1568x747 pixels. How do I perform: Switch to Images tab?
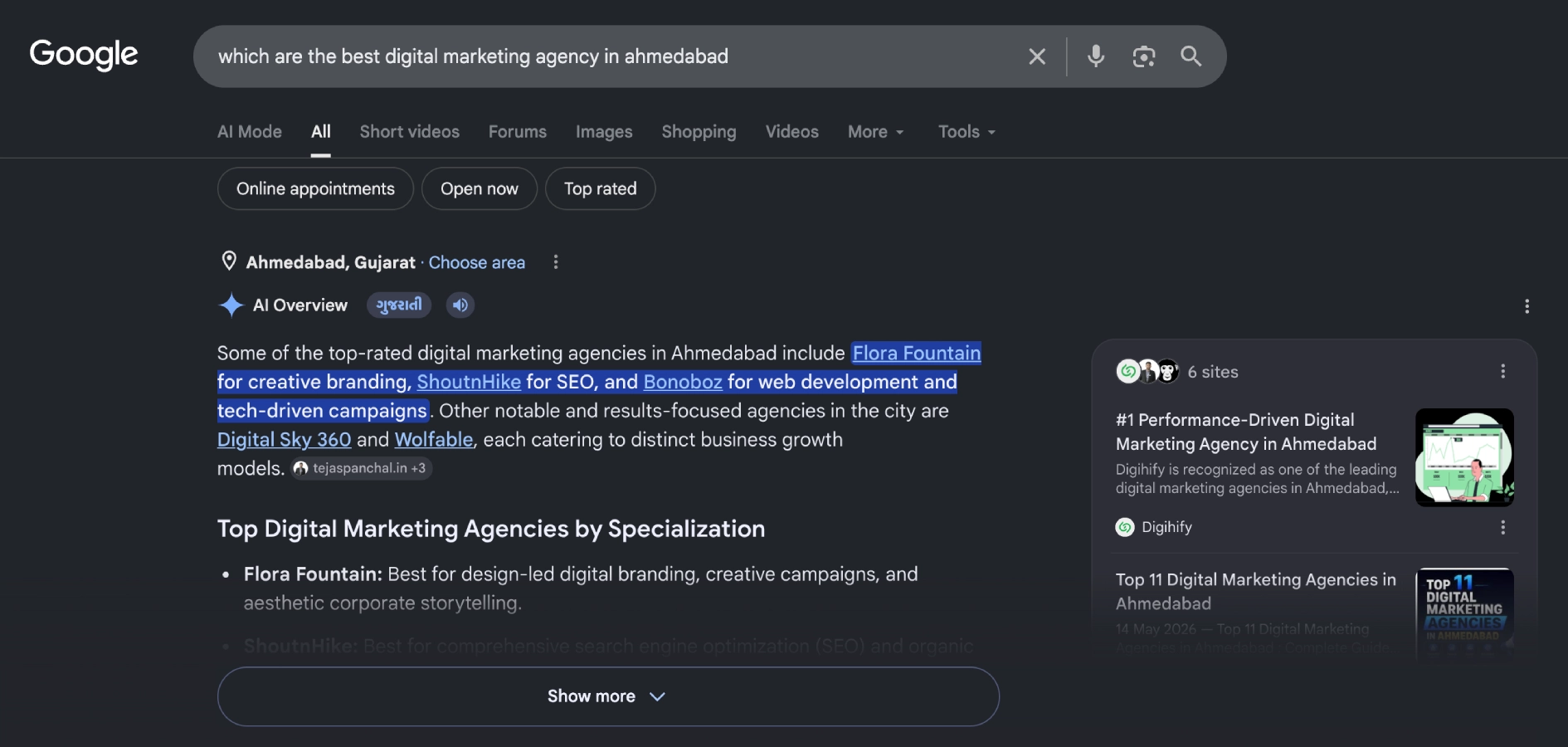[x=604, y=132]
